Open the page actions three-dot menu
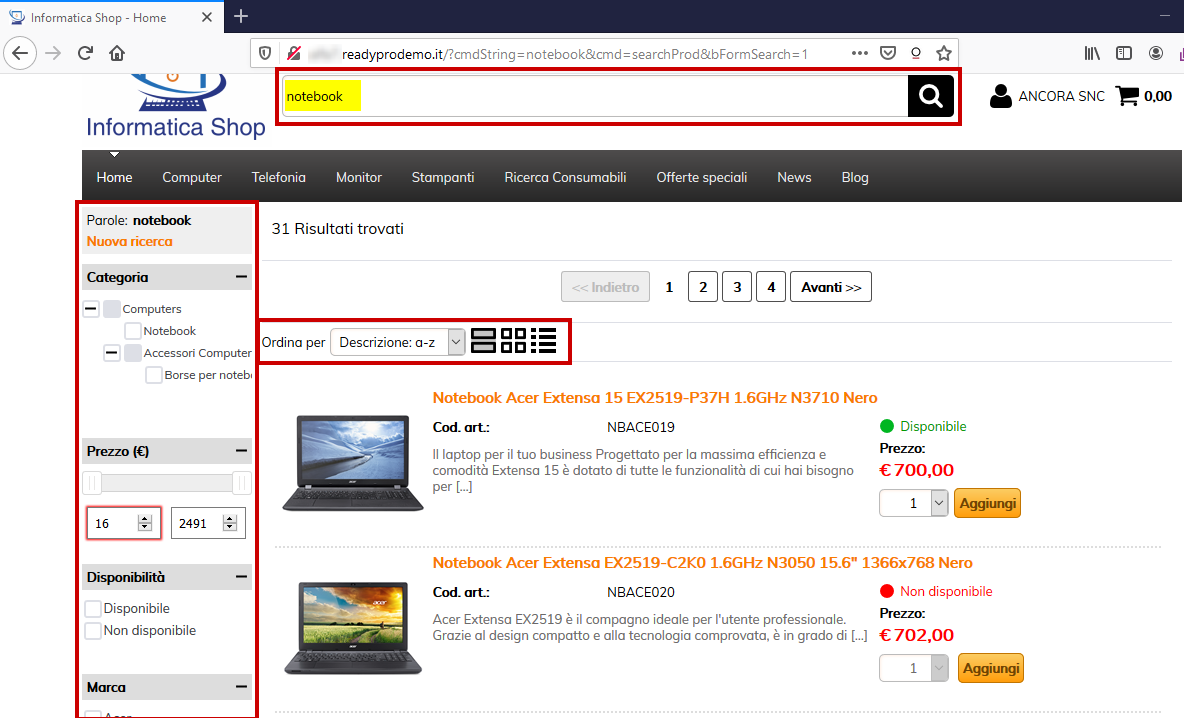1184x718 pixels. (x=859, y=54)
